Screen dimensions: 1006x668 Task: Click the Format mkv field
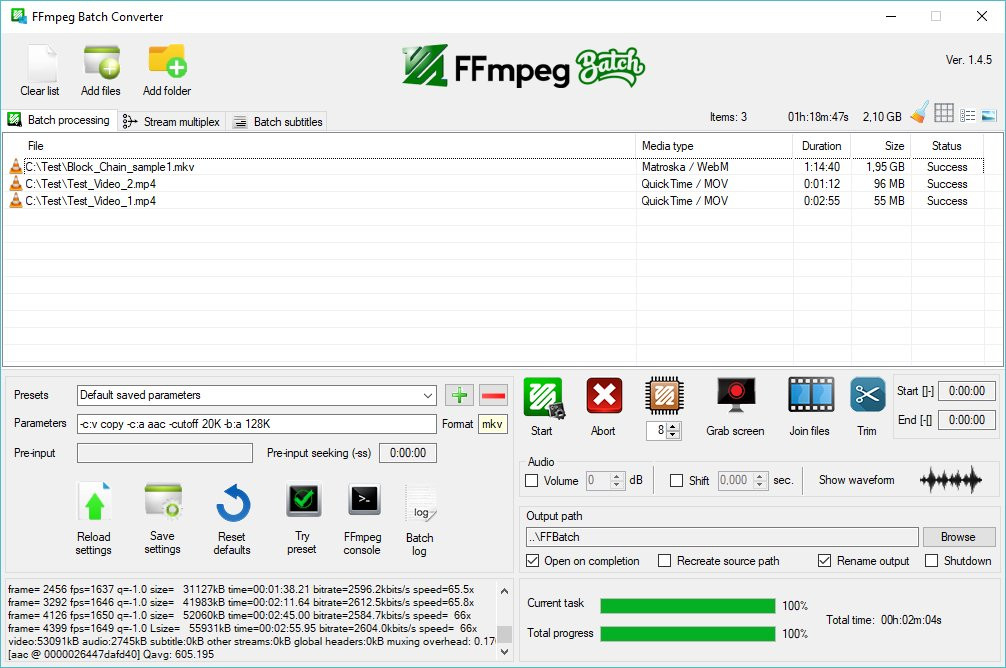click(x=493, y=424)
